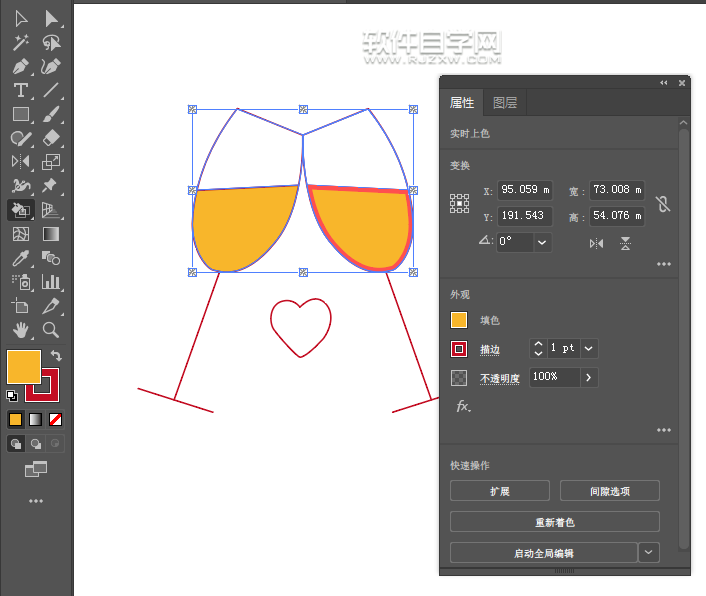The height and width of the screenshot is (596, 706).
Task: Open the 描边 stroke settings link
Action: tap(490, 349)
